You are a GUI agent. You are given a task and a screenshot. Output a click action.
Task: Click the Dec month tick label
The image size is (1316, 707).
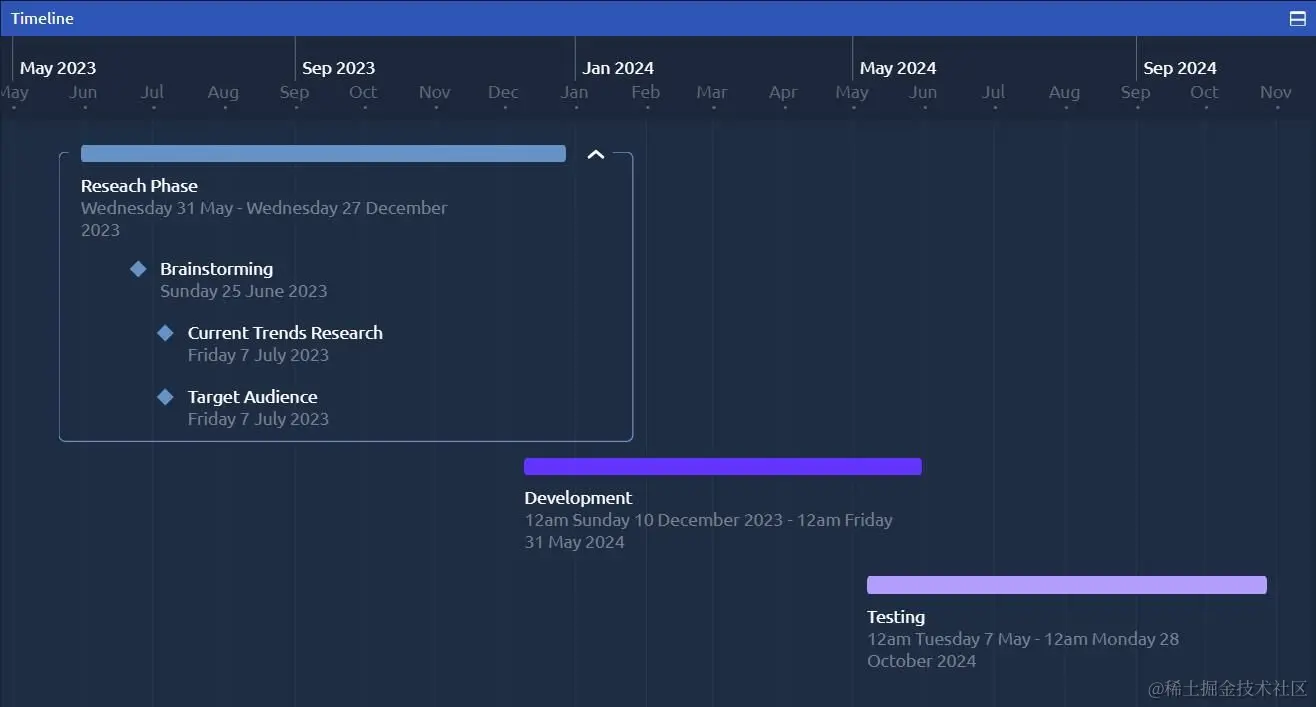[503, 92]
